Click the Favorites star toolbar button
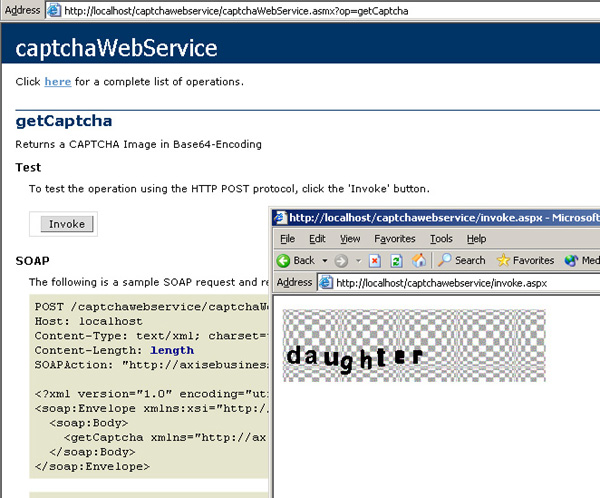The height and width of the screenshot is (498, 600). (525, 260)
